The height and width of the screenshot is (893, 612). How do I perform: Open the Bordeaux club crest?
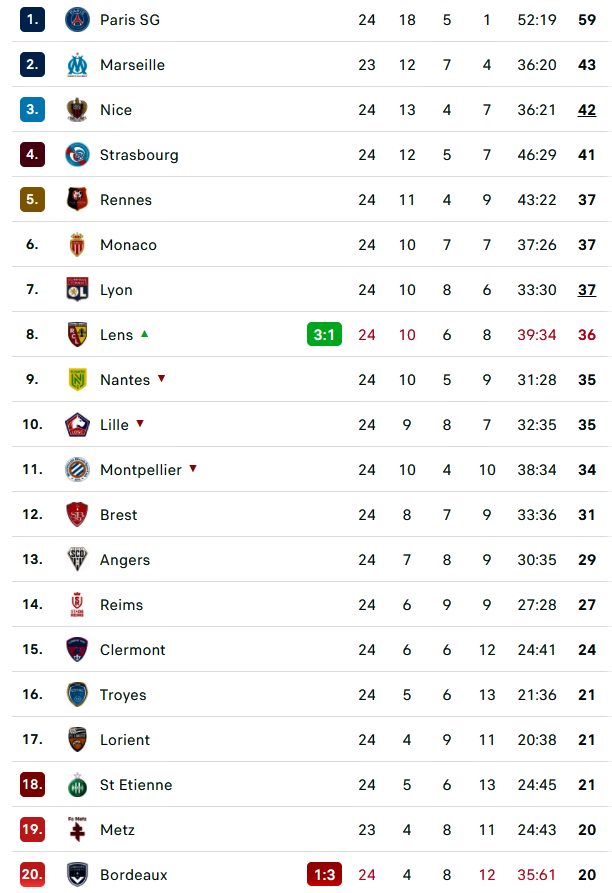[77, 875]
